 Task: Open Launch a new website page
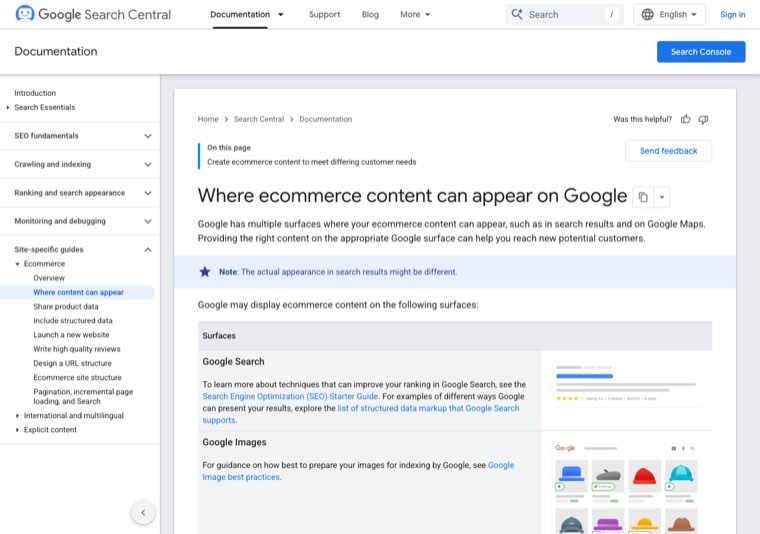point(71,335)
